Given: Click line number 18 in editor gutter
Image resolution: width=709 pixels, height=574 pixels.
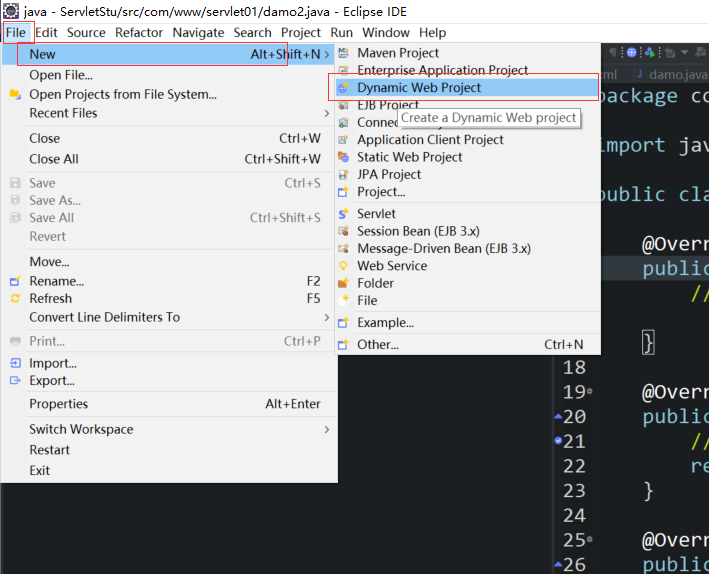Looking at the screenshot, I should (x=574, y=367).
